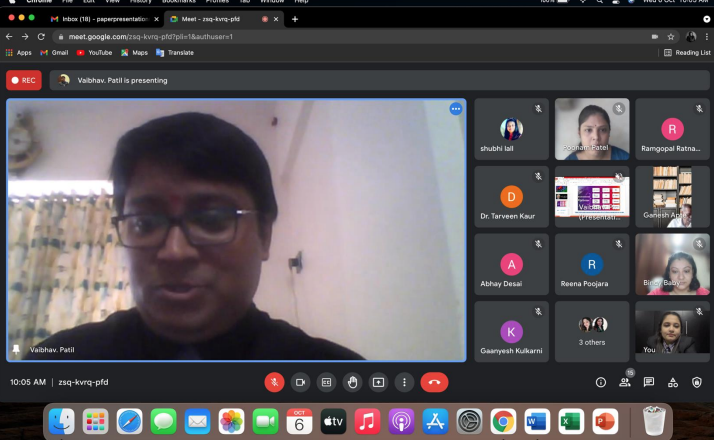
Task: Open the Activities icon
Action: click(673, 383)
